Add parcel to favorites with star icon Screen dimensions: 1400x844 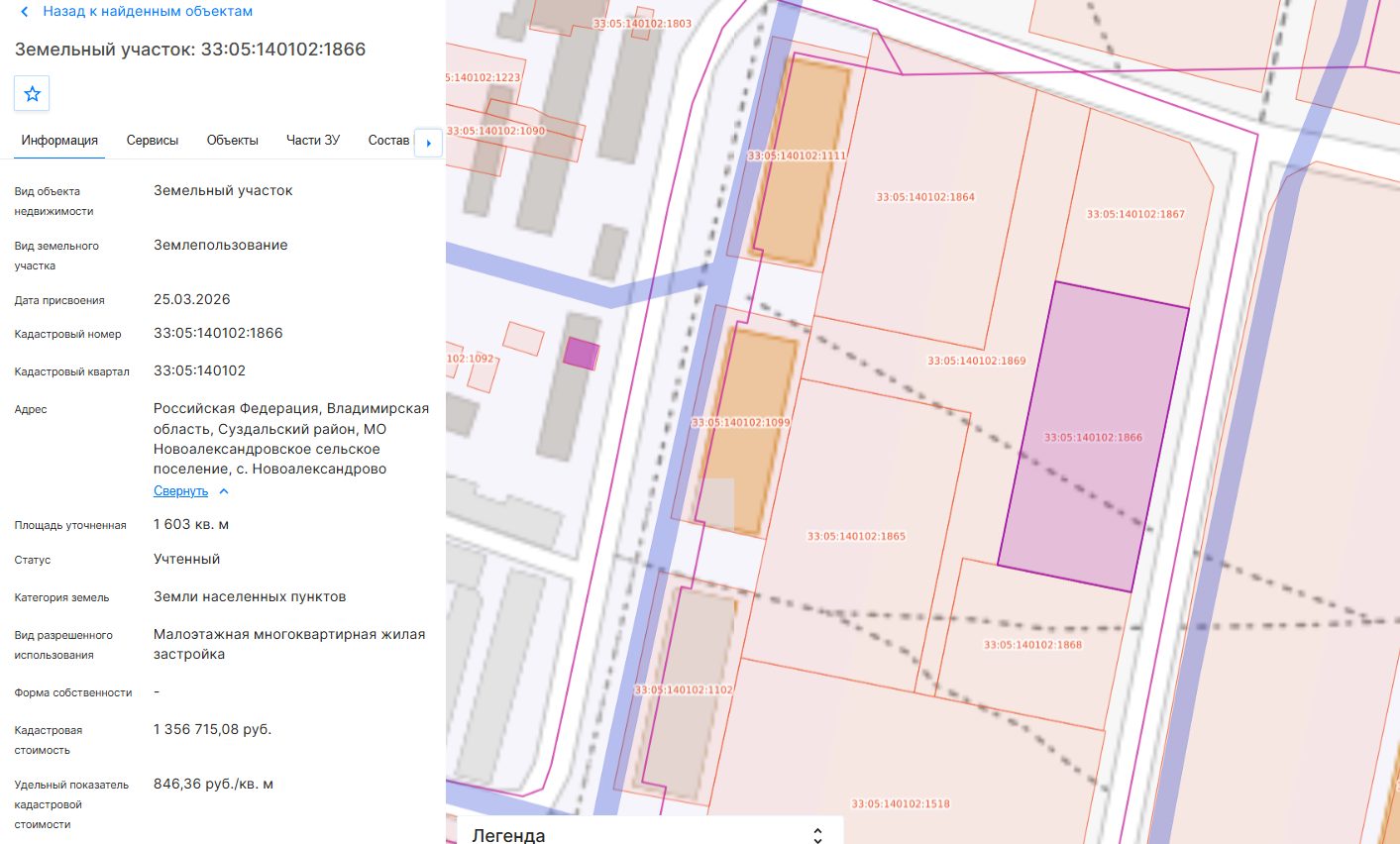point(32,94)
